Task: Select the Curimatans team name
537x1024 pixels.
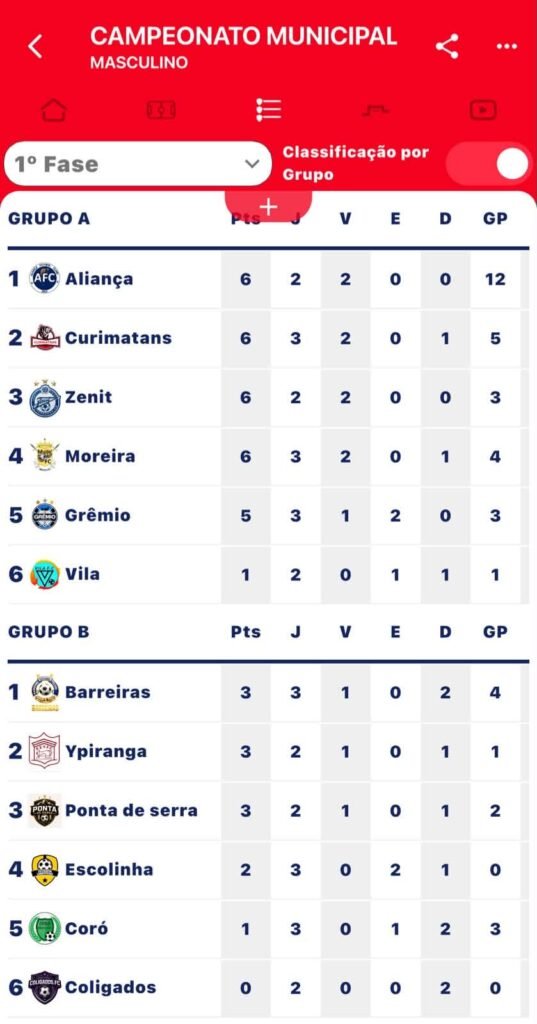Action: pos(118,338)
